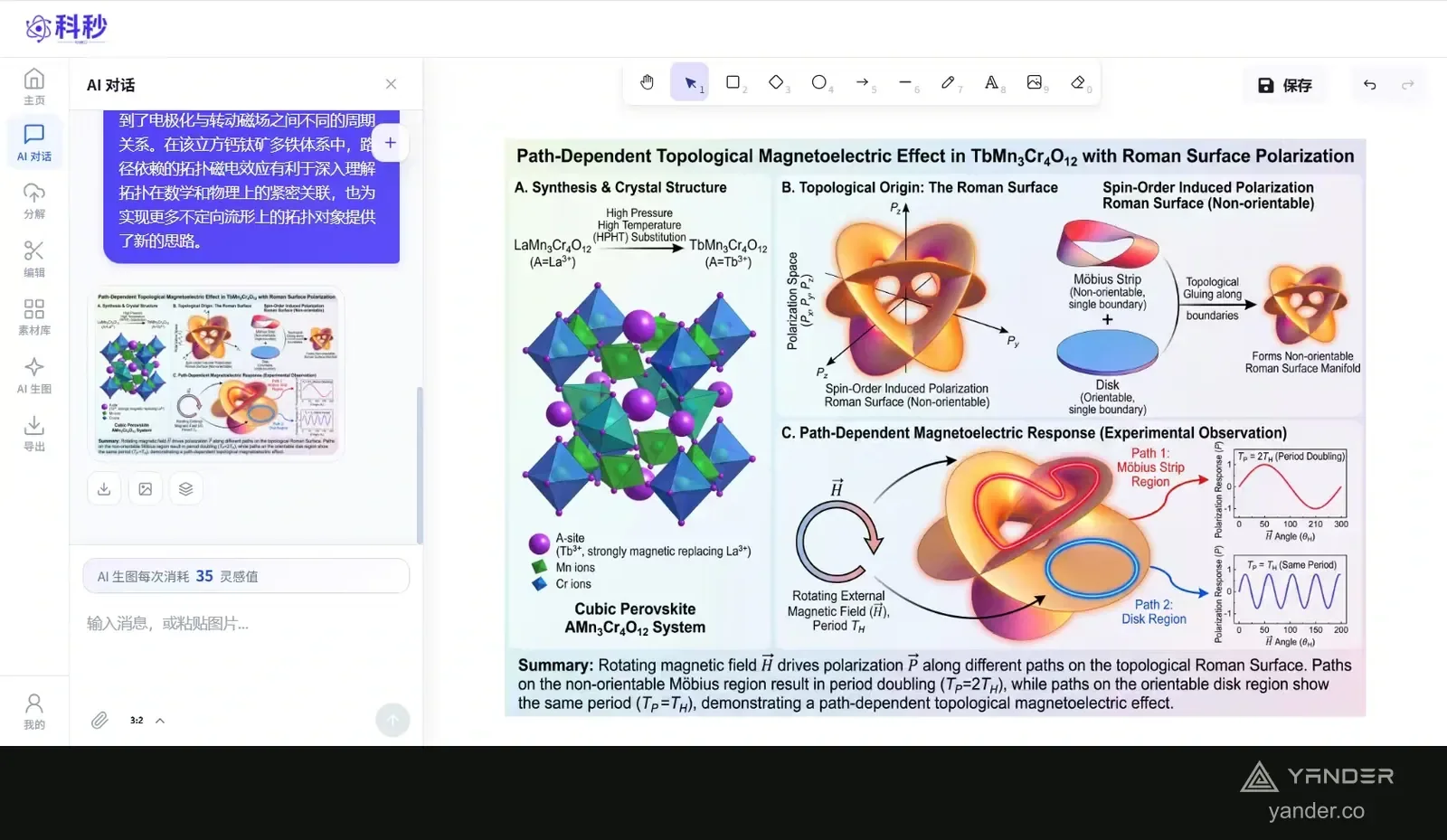Open the 3:2 aspect ratio selector
1447x840 pixels.
[147, 721]
